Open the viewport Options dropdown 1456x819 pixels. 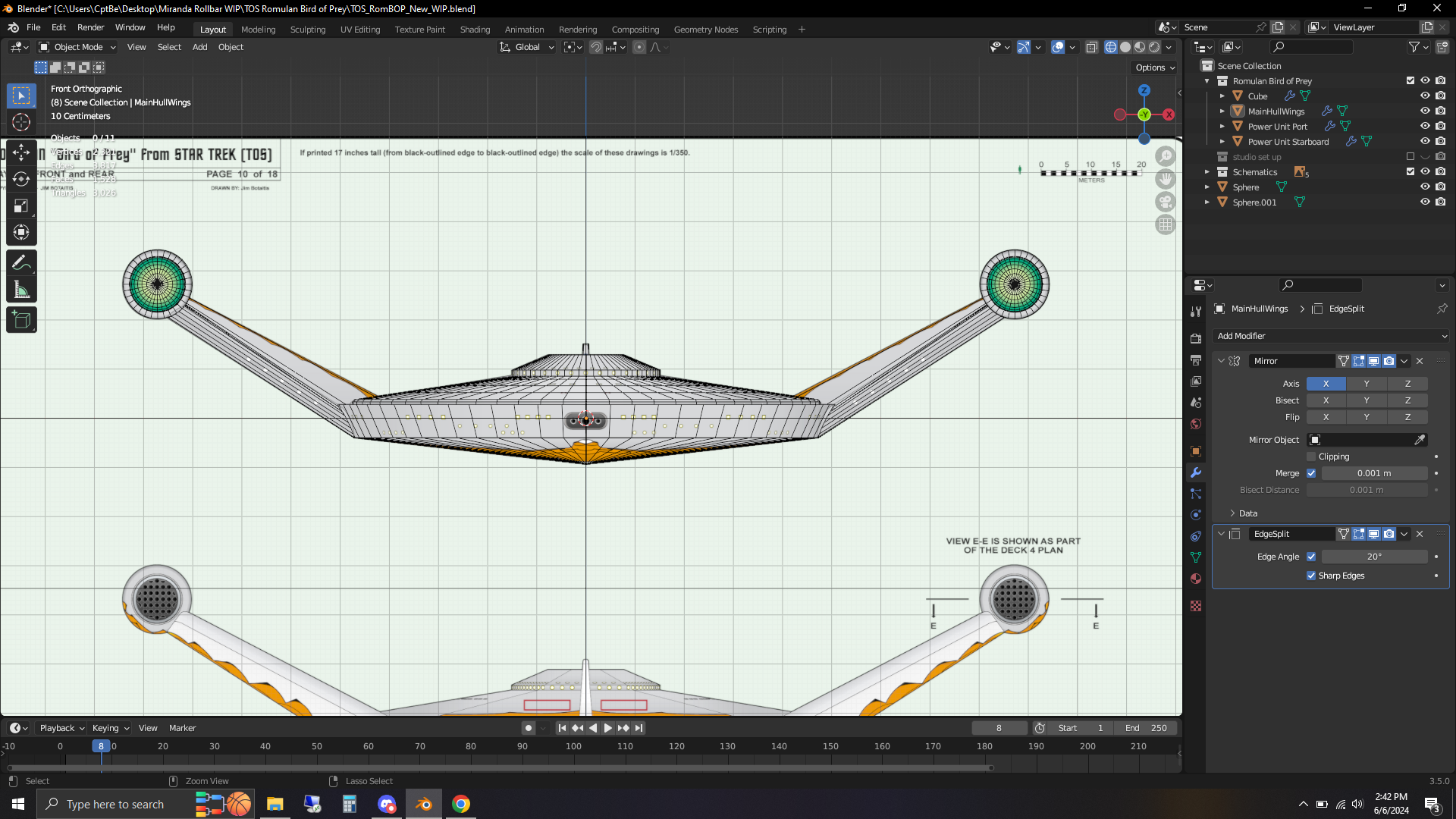point(1155,67)
